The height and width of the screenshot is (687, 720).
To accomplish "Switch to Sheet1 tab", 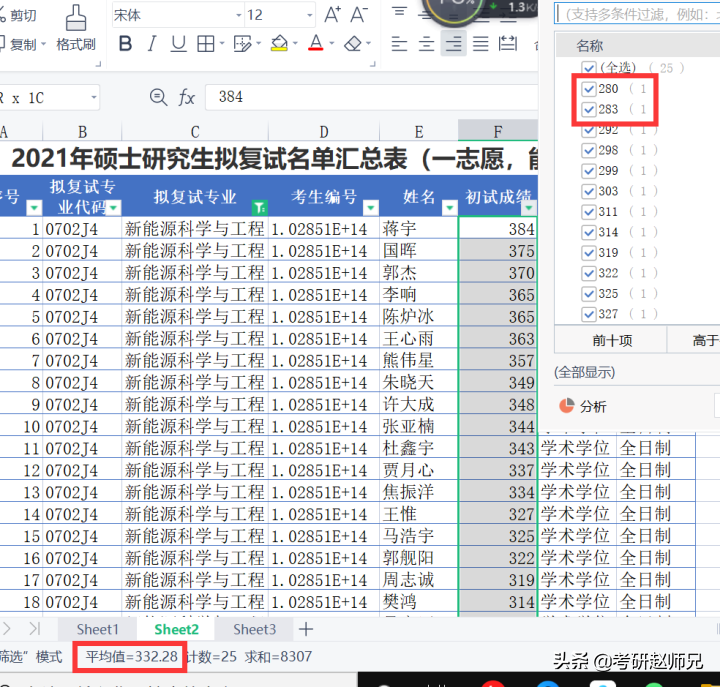I will (x=97, y=629).
